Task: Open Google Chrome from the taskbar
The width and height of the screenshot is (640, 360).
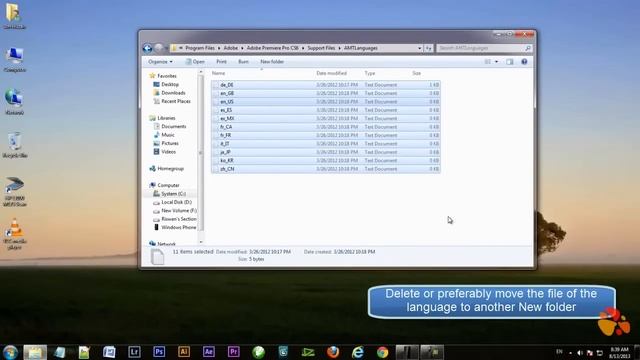Action: 382,352
